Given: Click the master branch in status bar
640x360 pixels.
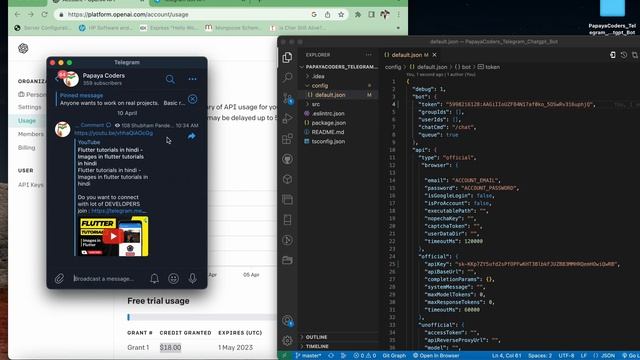Looking at the screenshot, I should pyautogui.click(x=308, y=356).
